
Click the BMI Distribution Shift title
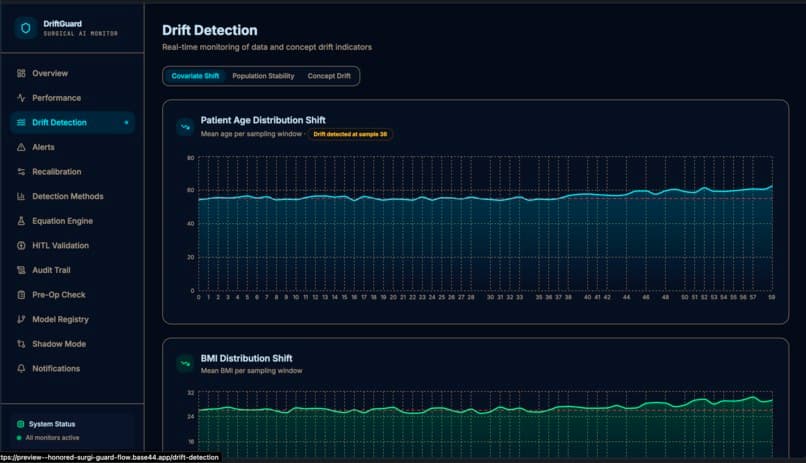pyautogui.click(x=246, y=358)
